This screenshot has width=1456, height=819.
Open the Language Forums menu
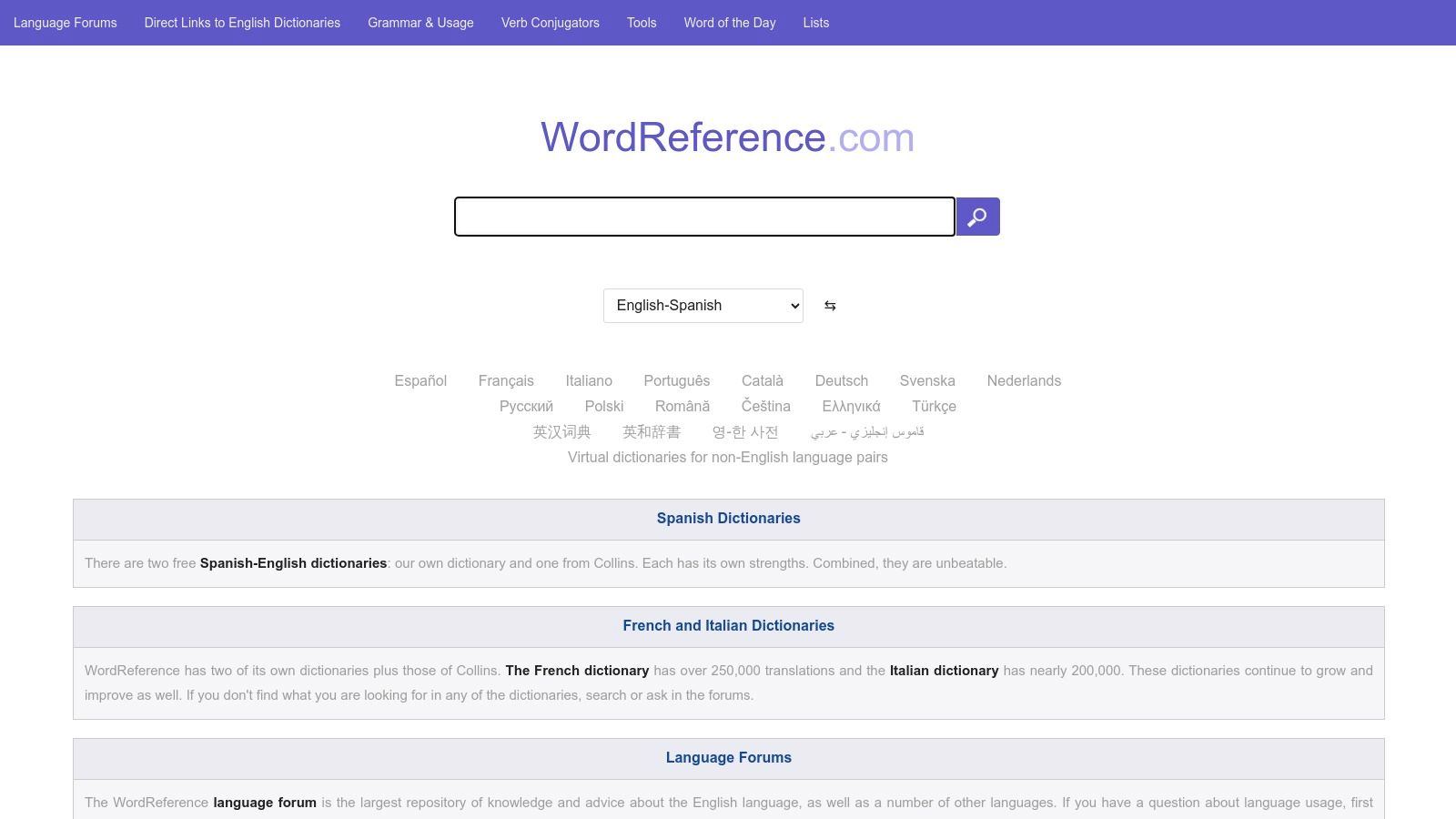coord(65,23)
